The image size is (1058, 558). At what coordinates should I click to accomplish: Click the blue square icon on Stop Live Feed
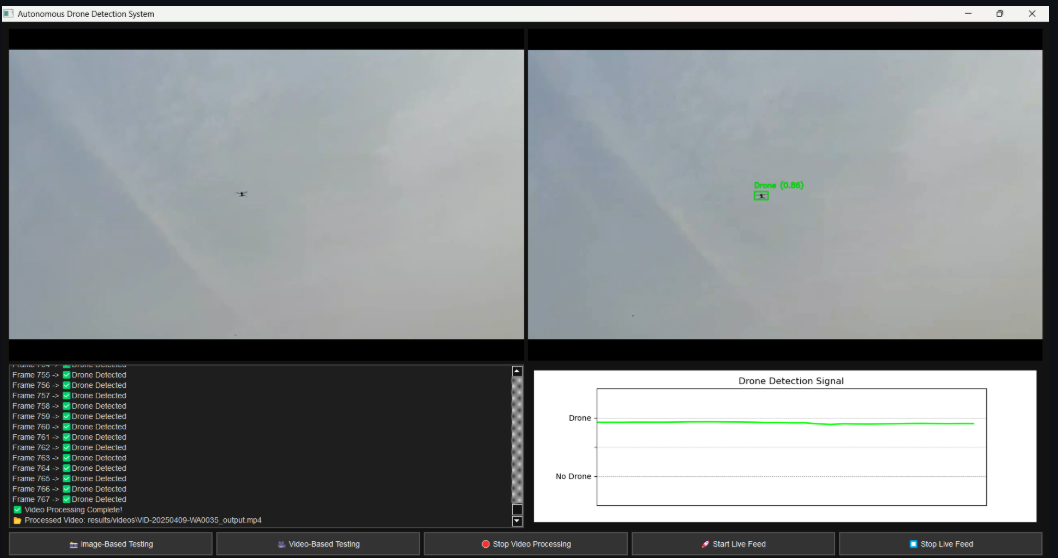(x=913, y=544)
